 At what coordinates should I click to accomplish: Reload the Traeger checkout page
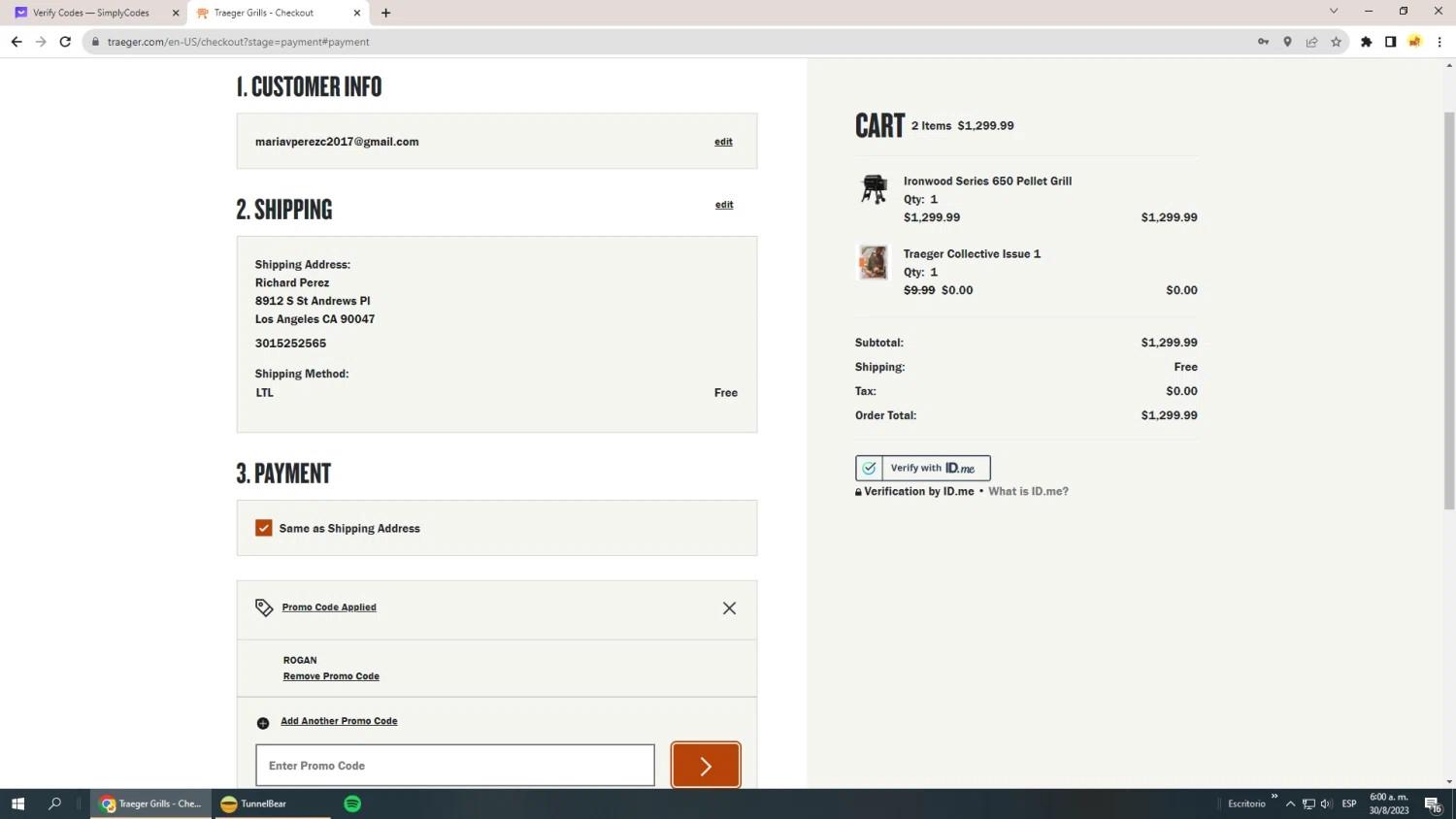[x=65, y=42]
